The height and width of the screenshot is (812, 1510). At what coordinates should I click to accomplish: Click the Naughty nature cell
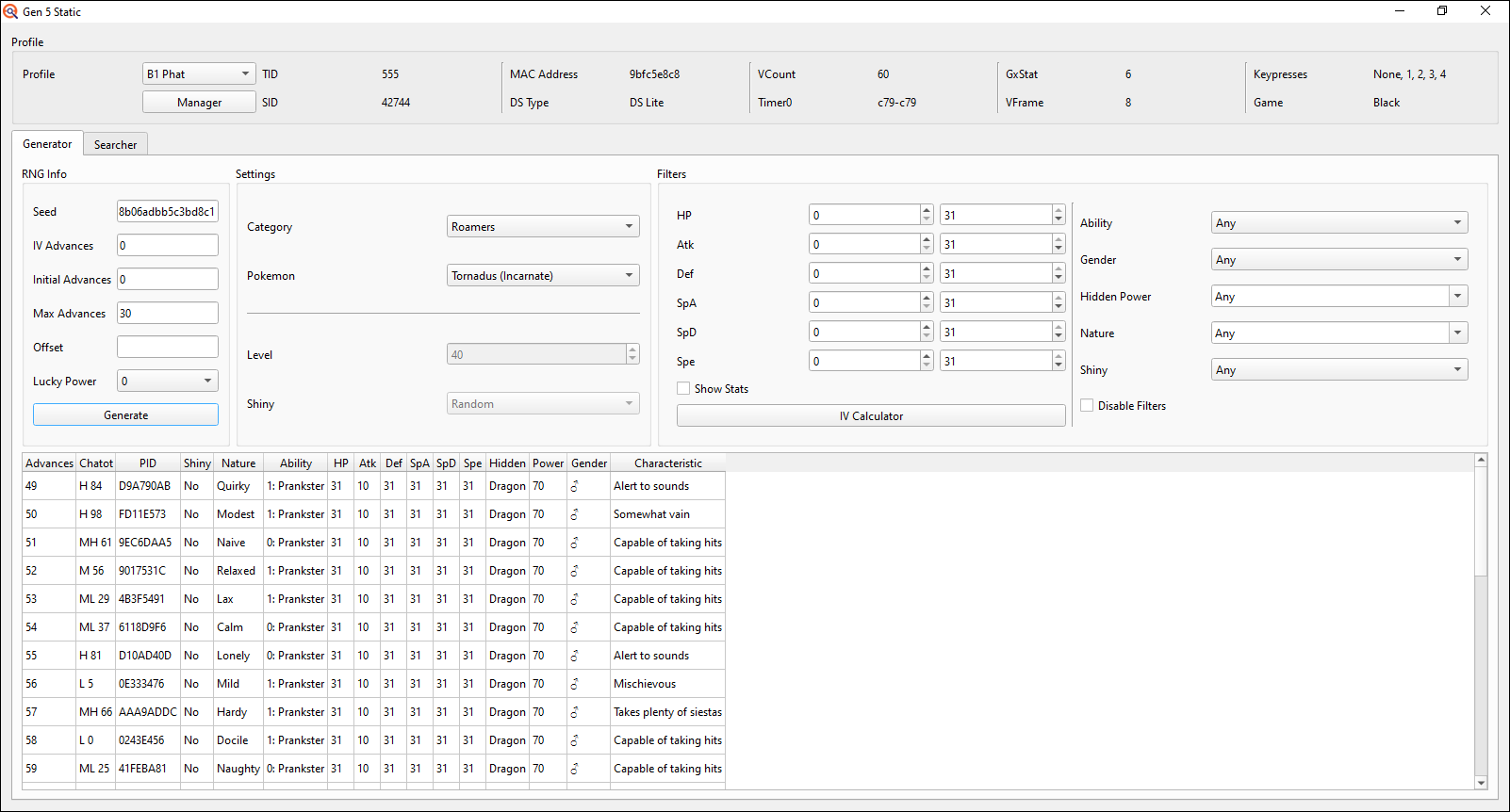coord(238,769)
